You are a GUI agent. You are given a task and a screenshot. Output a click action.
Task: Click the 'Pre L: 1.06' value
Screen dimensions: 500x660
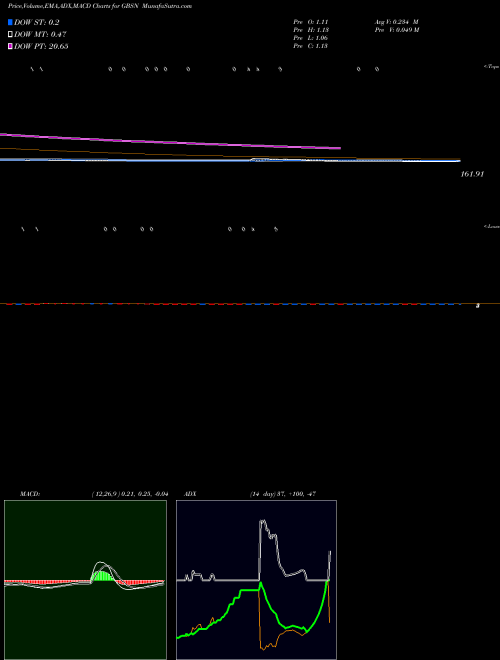pos(311,37)
